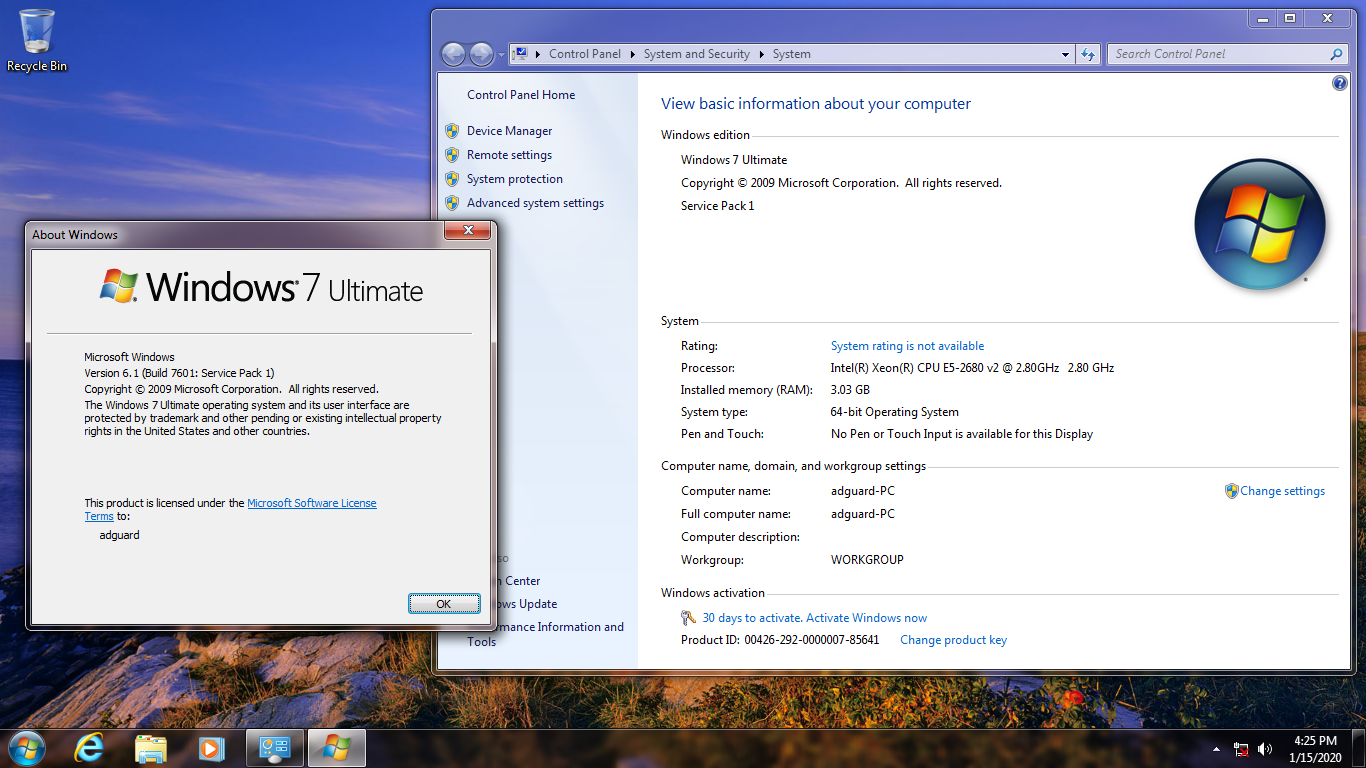Select Control Panel in the breadcrumb

585,54
